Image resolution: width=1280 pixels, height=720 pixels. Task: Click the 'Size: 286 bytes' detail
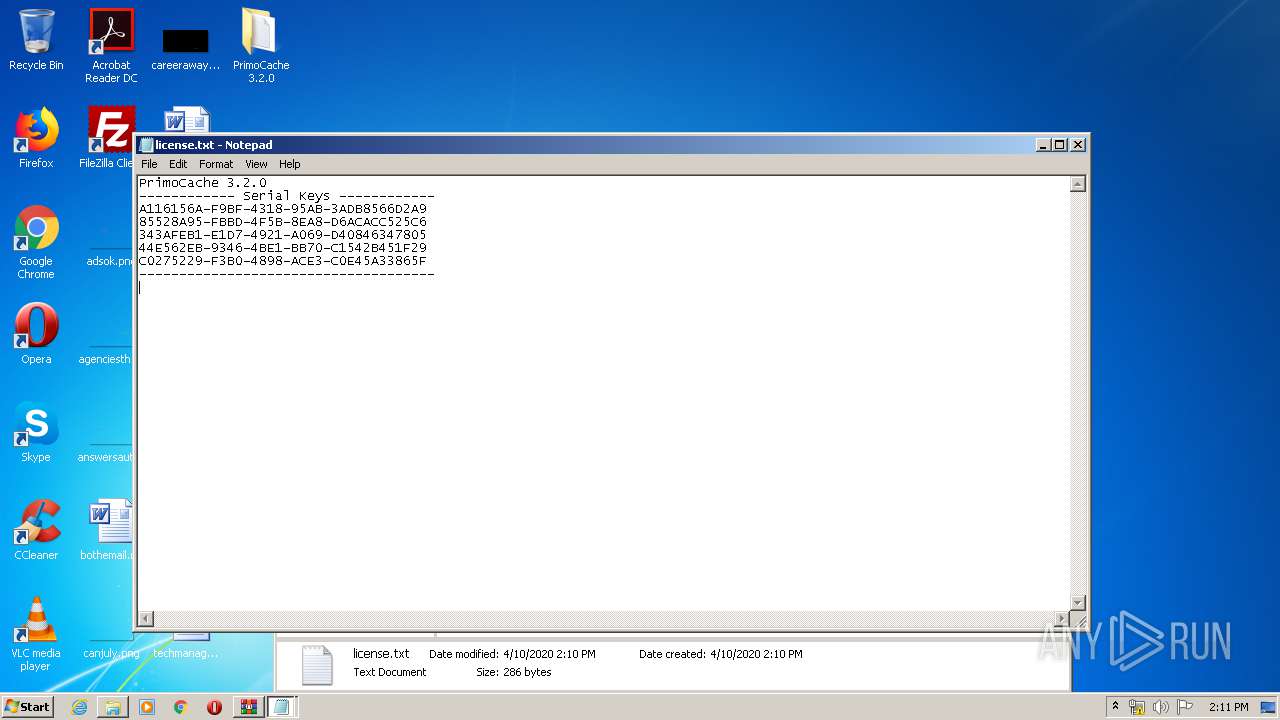[x=514, y=672]
